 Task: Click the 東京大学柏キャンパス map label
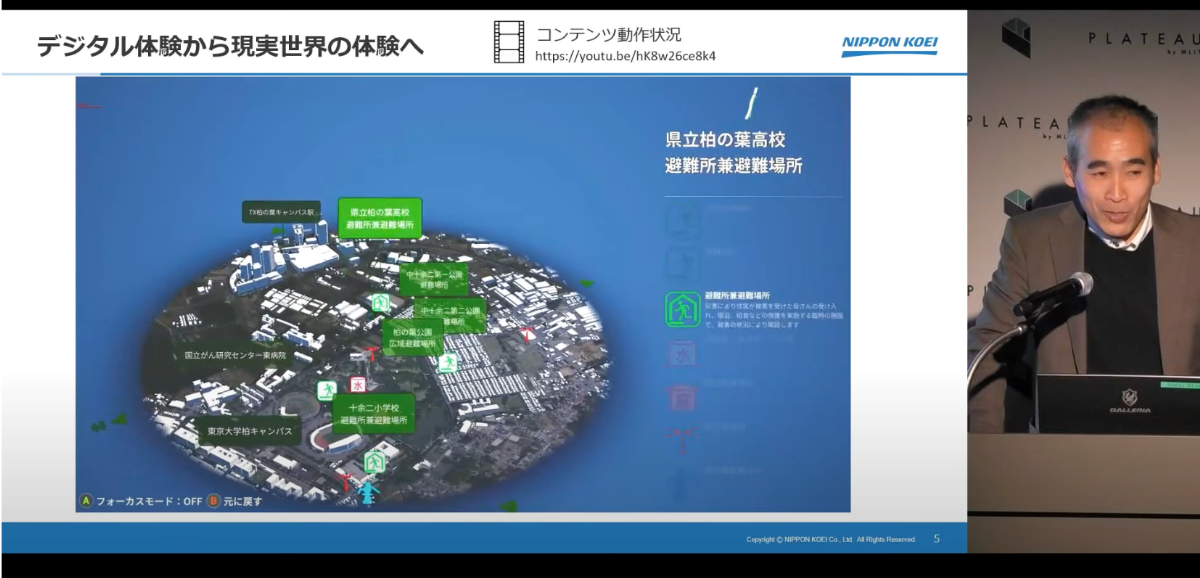click(248, 431)
